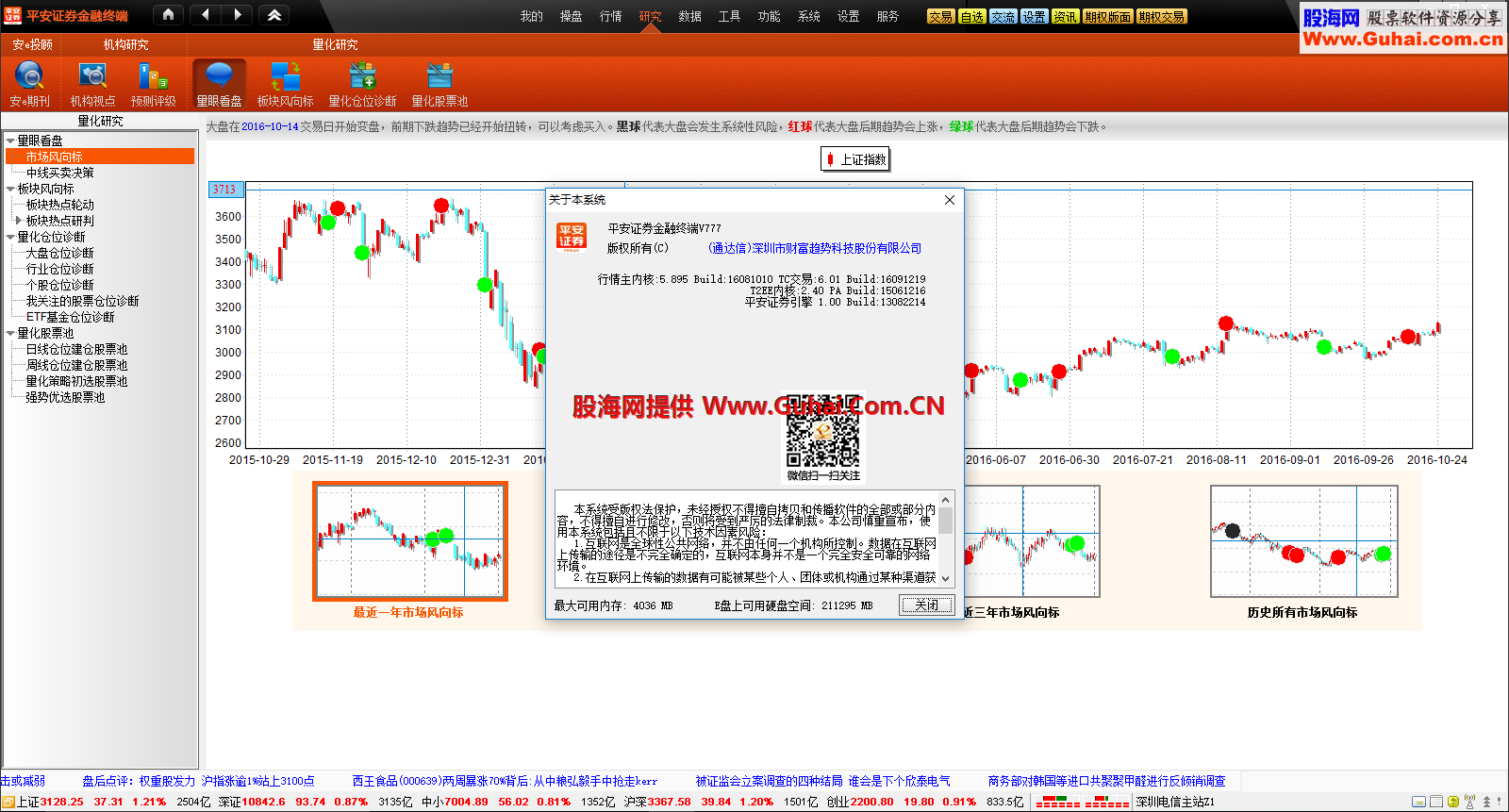Click the 自选 shortcut button
Screen dimensions: 1509x812
971,17
